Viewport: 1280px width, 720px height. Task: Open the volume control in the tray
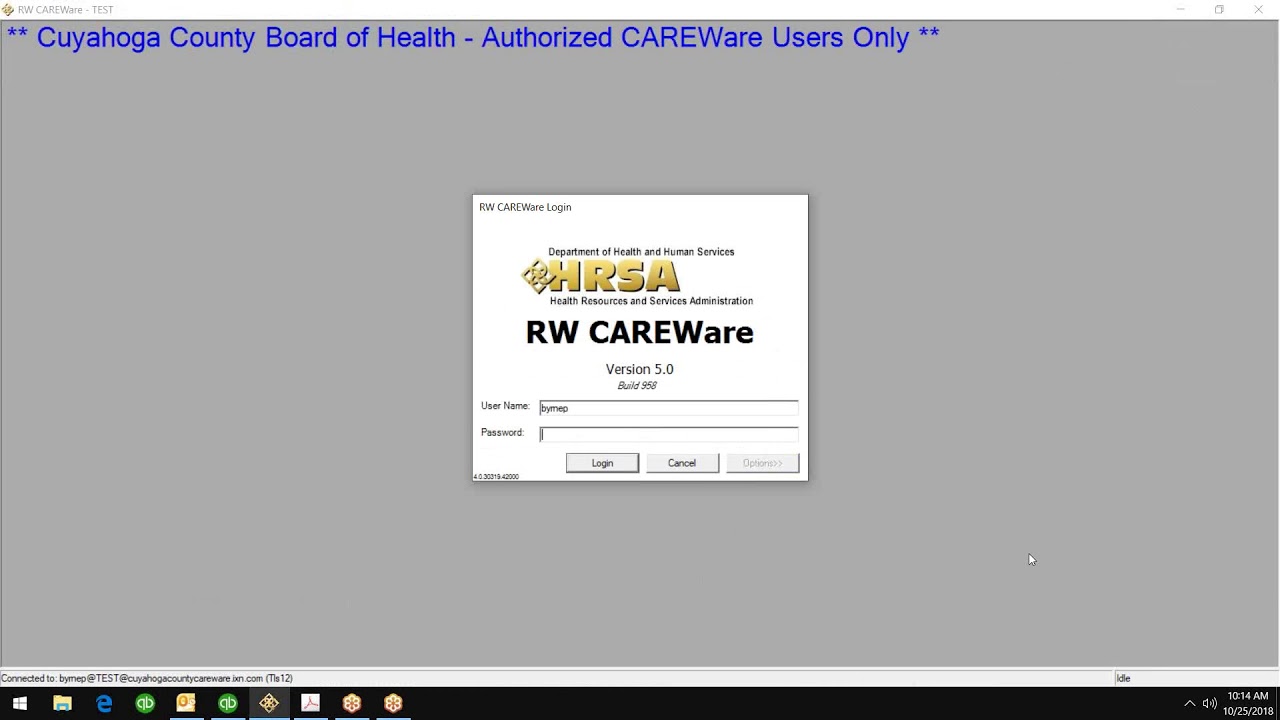point(1209,703)
